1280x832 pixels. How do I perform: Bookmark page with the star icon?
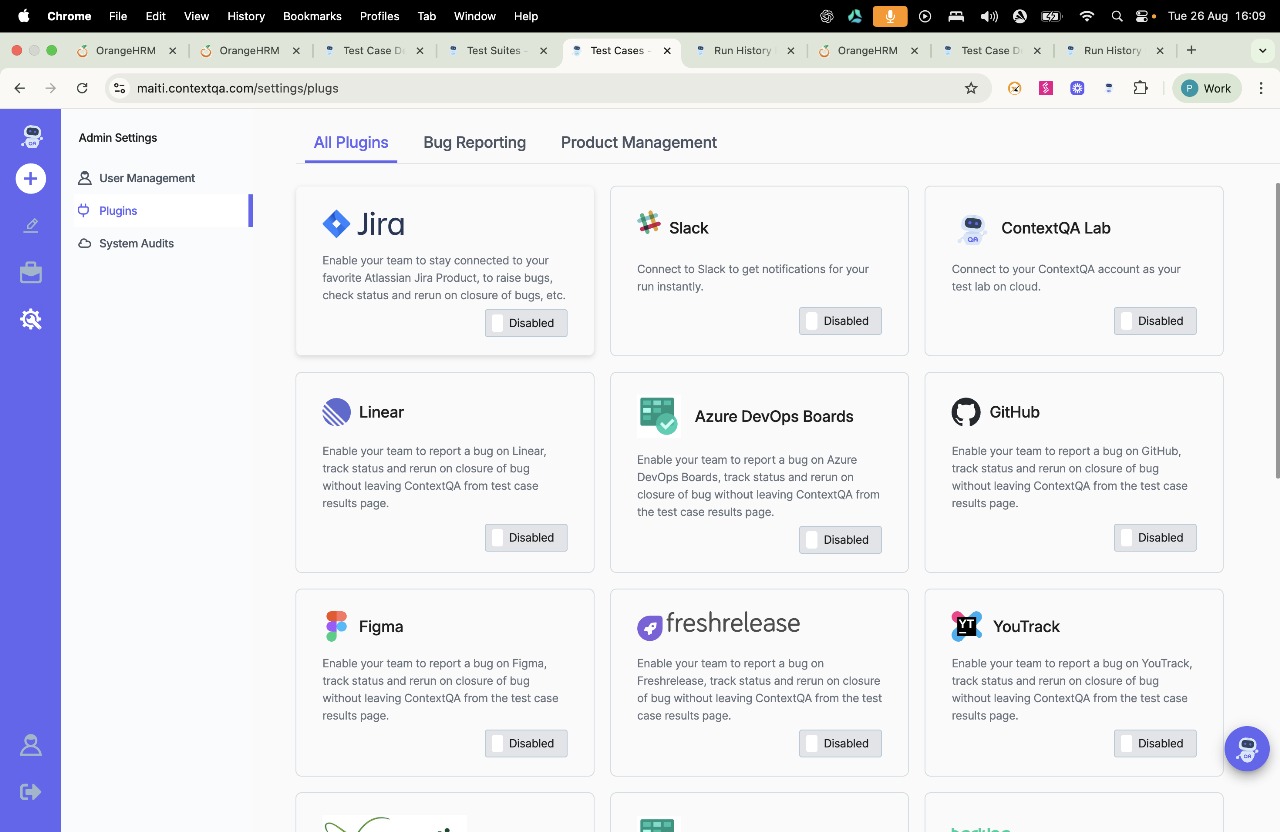pyautogui.click(x=971, y=88)
